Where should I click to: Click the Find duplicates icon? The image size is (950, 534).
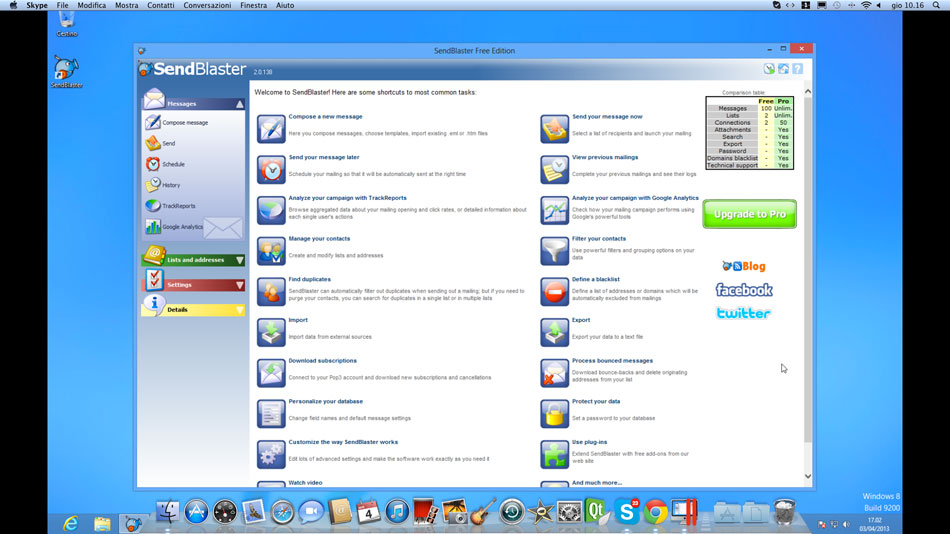(x=271, y=291)
